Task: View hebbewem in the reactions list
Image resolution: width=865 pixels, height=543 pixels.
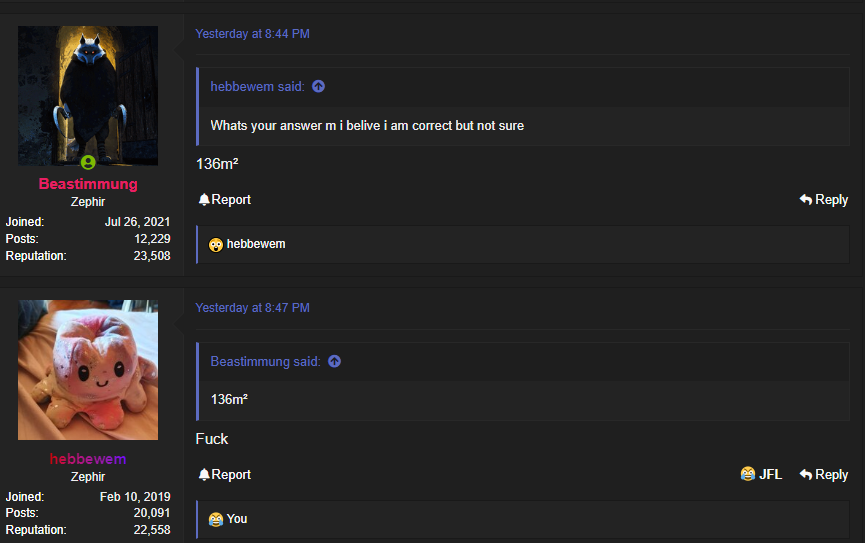Action: coord(256,244)
